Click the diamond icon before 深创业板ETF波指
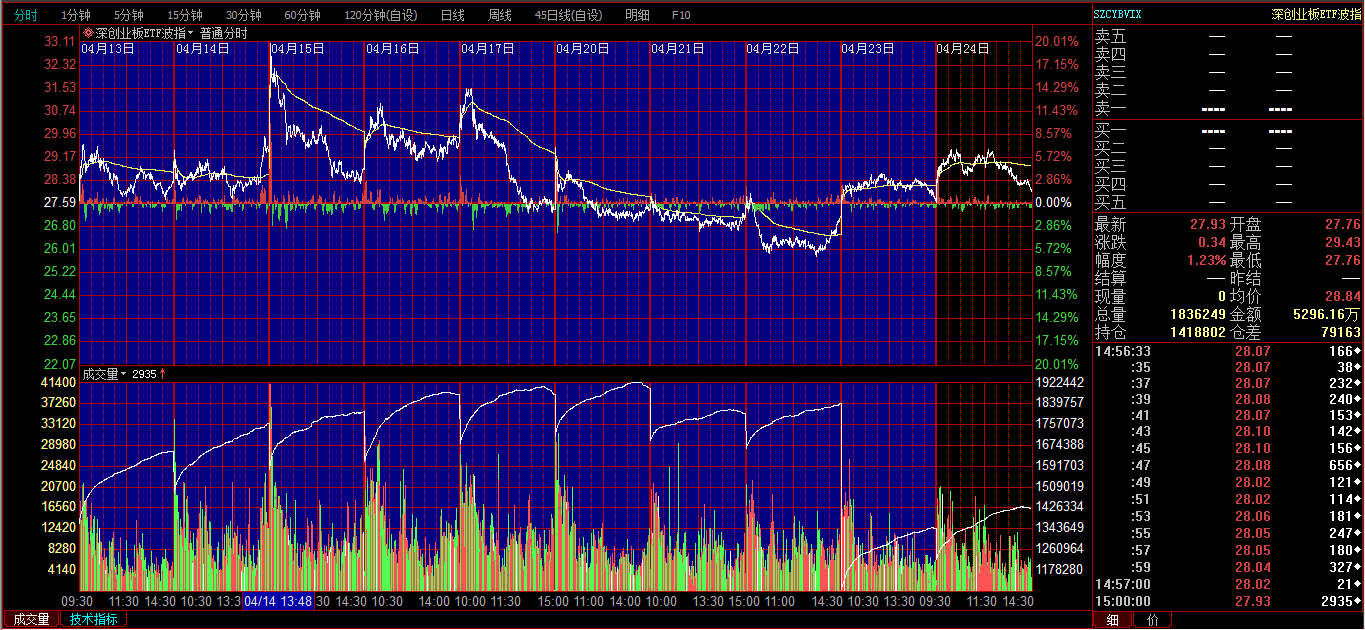1365x630 pixels. pyautogui.click(x=88, y=33)
